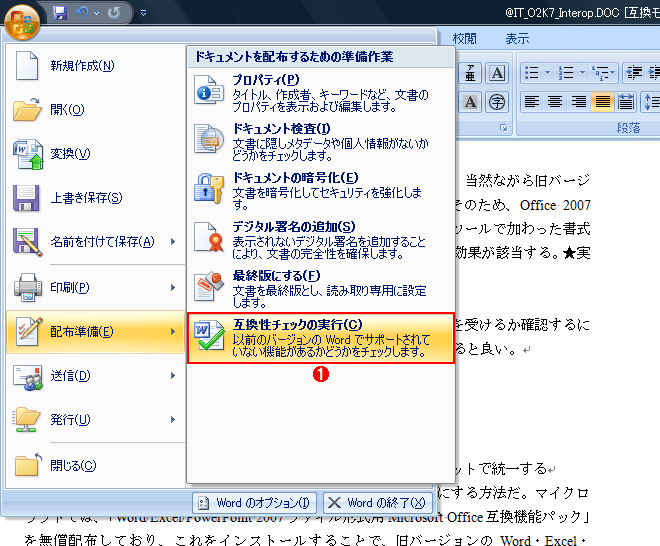Image resolution: width=660 pixels, height=546 pixels.
Task: Choose 変換(V) in the Office menu
Action: coord(96,154)
